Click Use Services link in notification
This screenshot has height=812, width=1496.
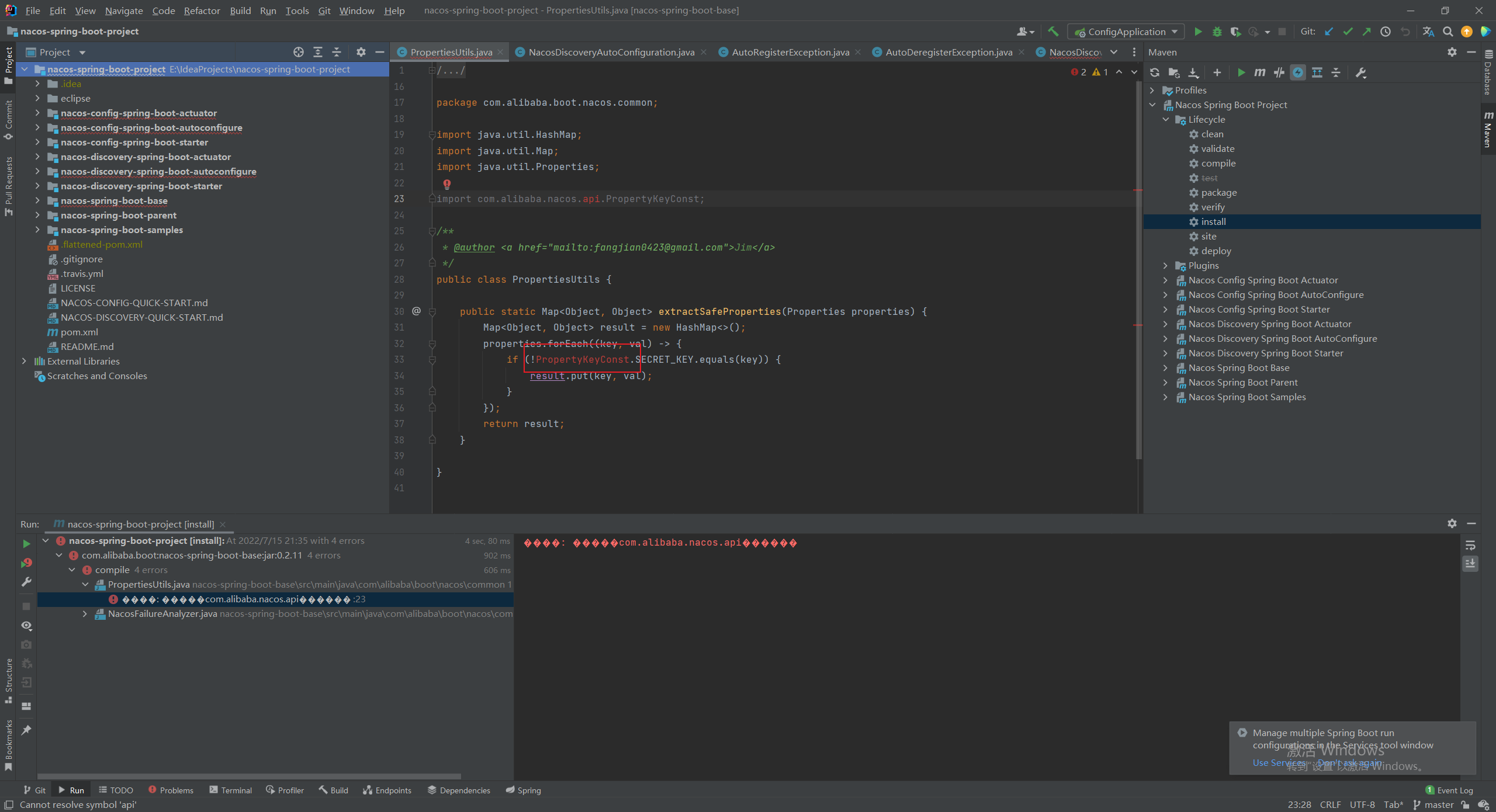(x=1279, y=762)
